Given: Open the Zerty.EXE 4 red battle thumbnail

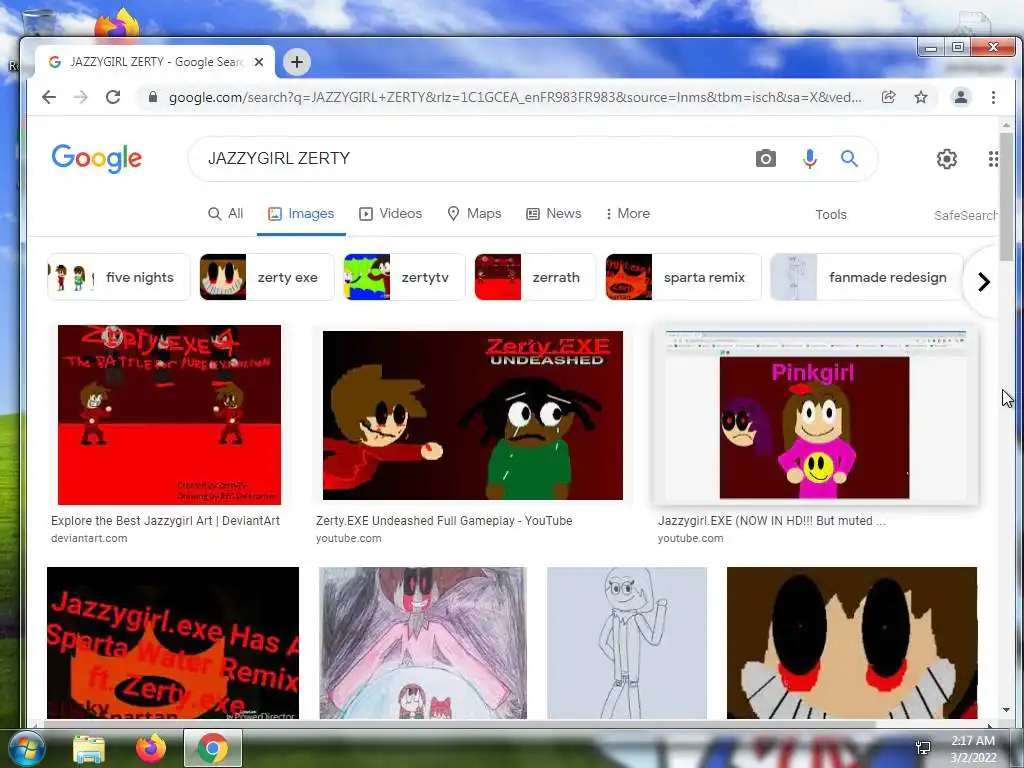Looking at the screenshot, I should [x=169, y=415].
